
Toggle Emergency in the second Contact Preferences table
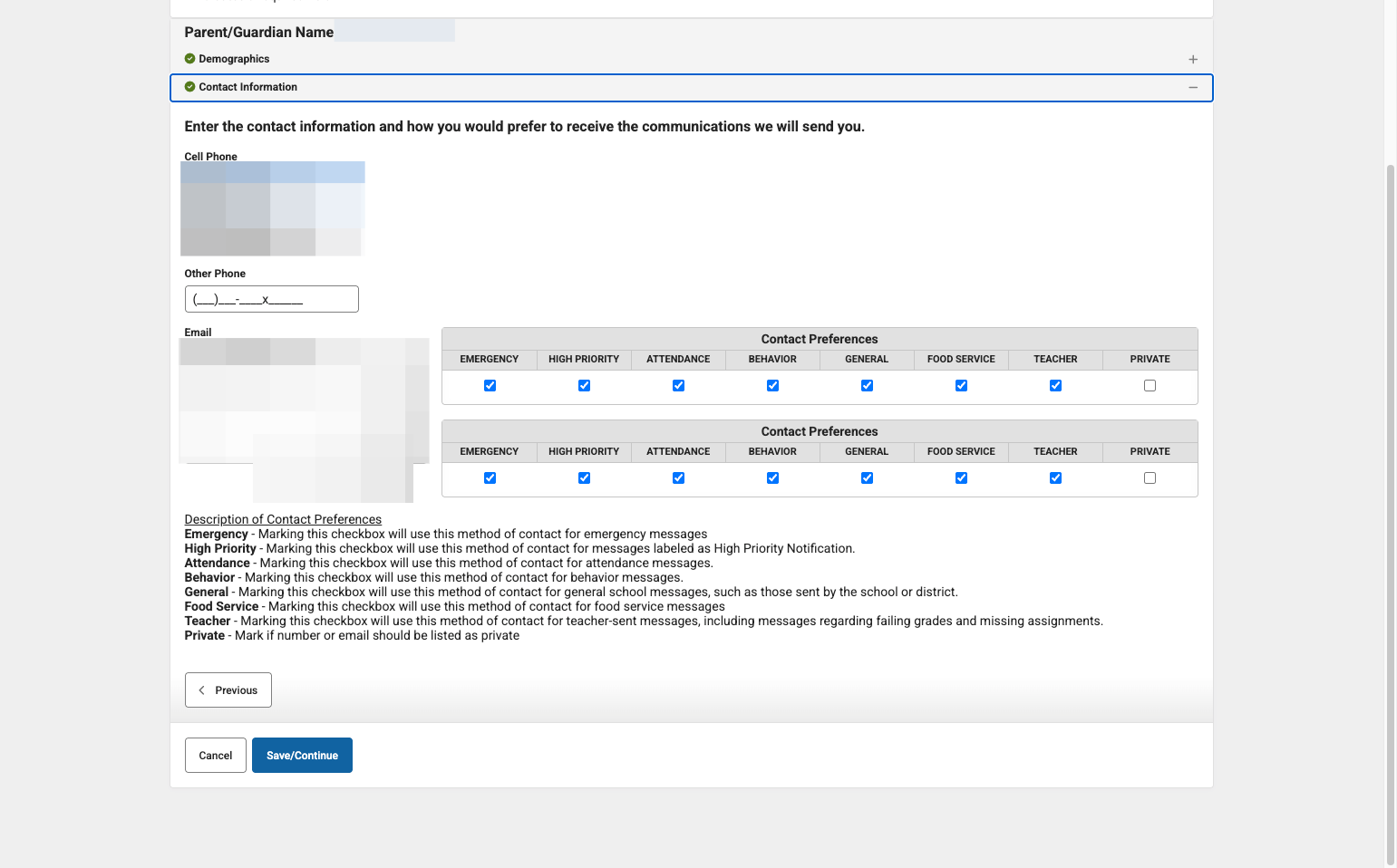click(x=490, y=478)
